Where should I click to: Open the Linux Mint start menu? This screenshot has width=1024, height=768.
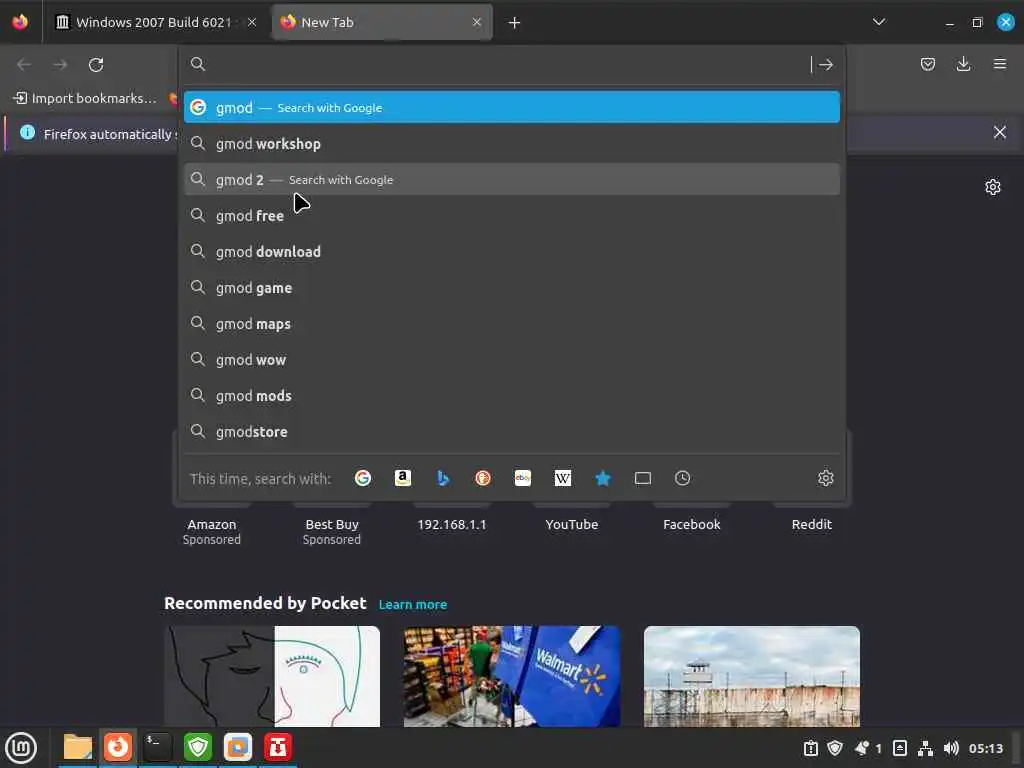point(21,748)
